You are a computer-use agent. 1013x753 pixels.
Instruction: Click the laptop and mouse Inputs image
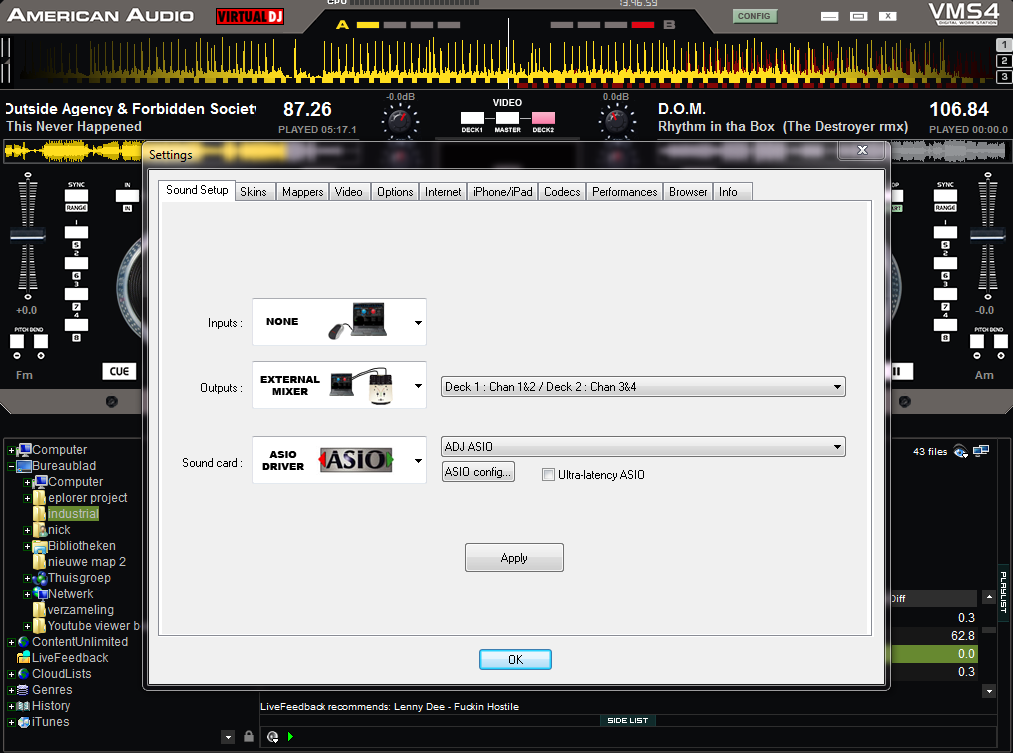coord(358,321)
